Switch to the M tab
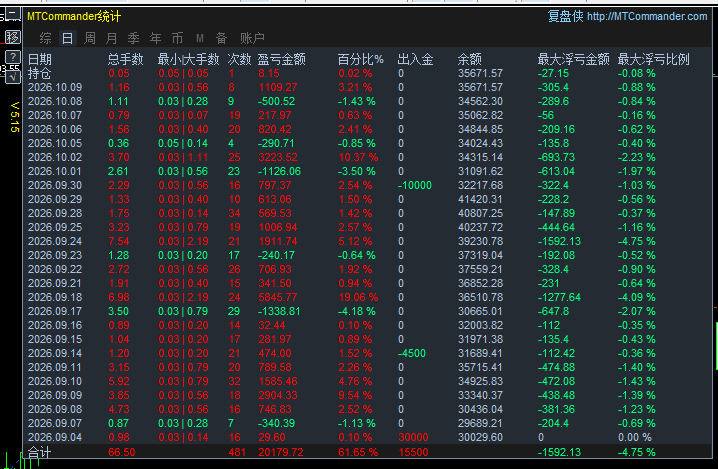This screenshot has width=718, height=469. coord(200,38)
